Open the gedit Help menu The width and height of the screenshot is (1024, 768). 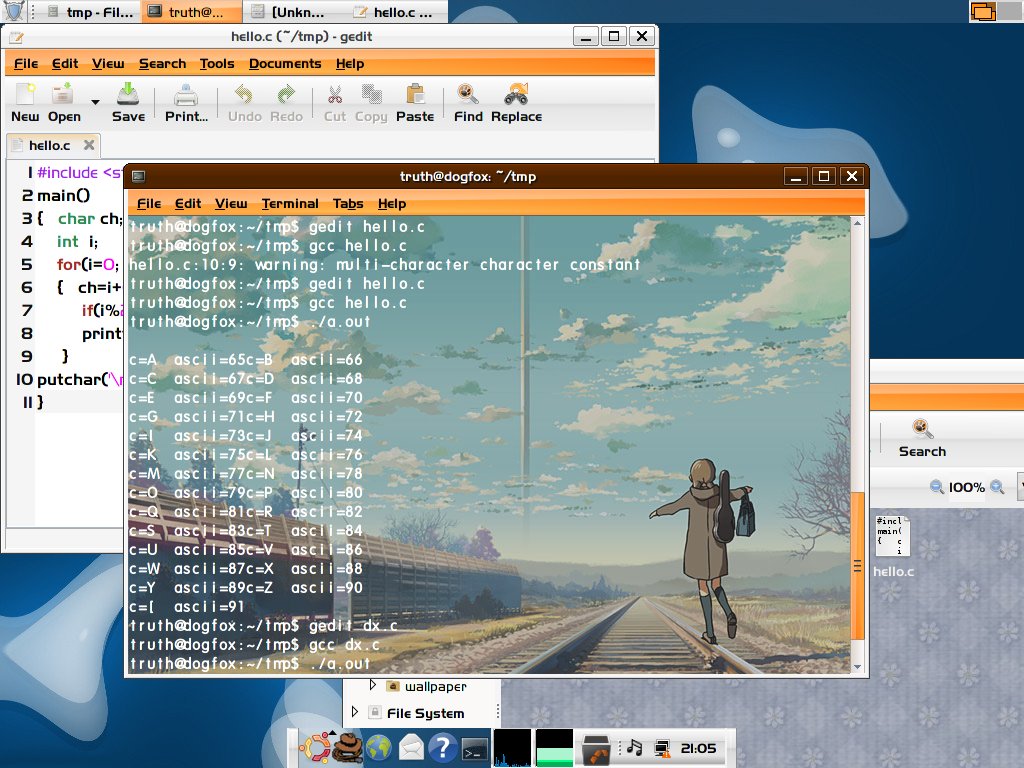(x=350, y=64)
